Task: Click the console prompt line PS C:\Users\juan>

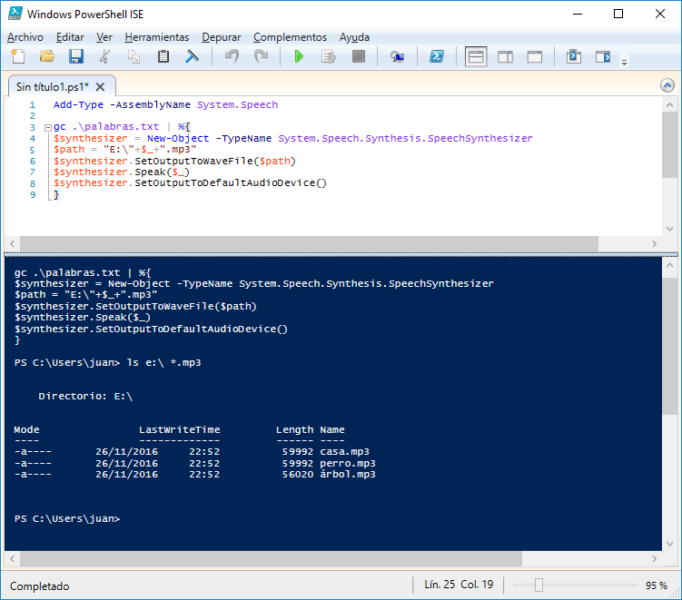Action: click(x=67, y=519)
